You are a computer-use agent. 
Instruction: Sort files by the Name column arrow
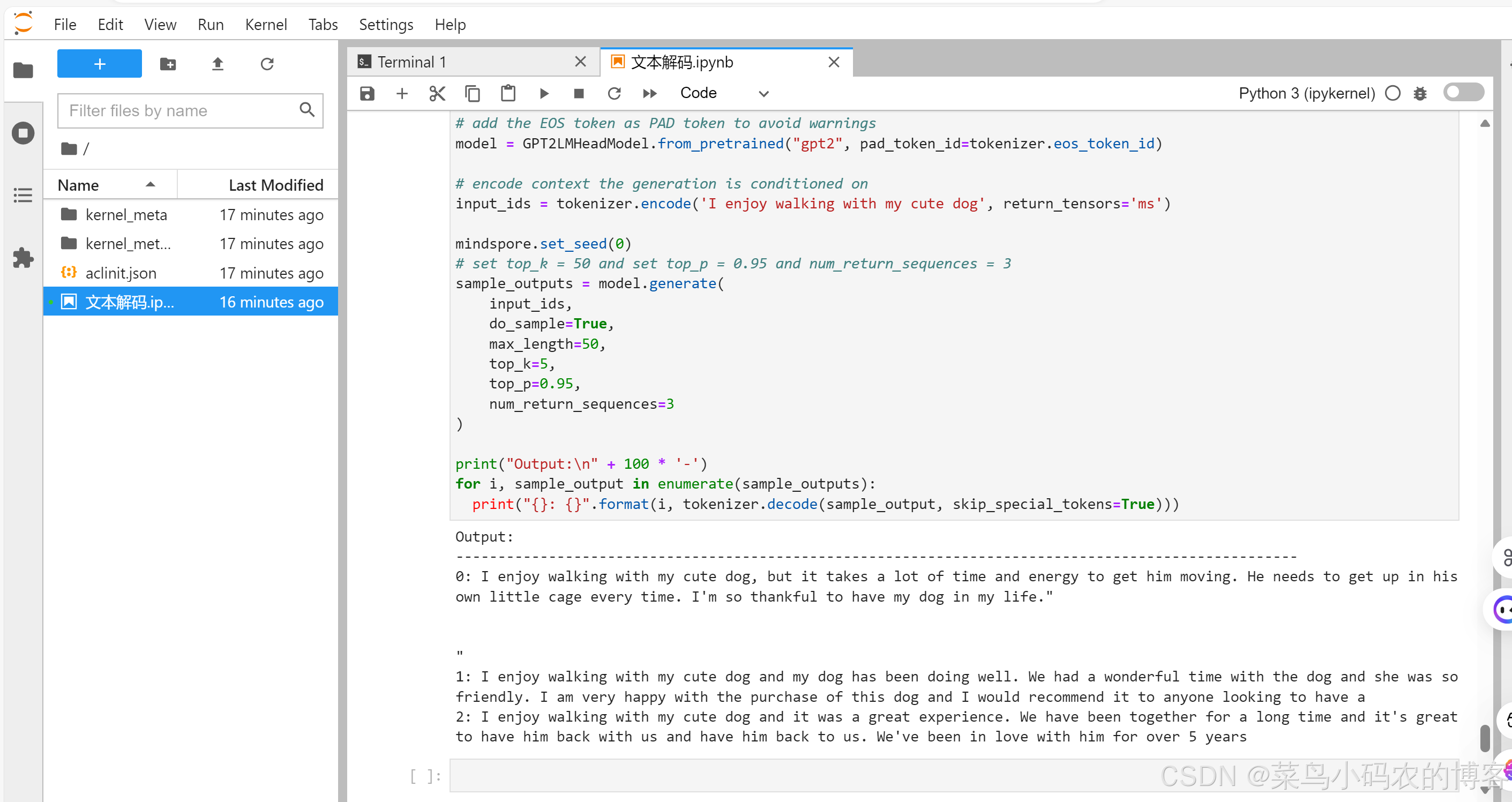pyautogui.click(x=150, y=185)
